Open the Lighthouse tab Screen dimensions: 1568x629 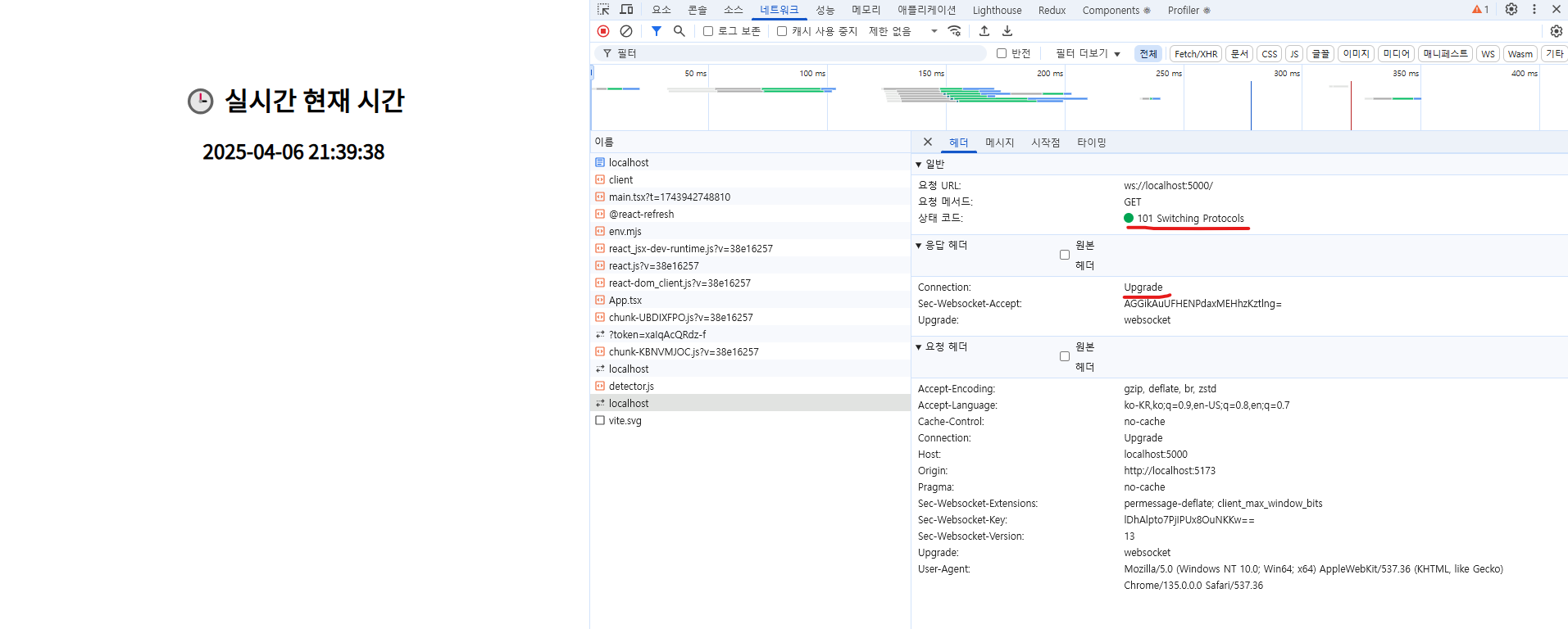(998, 10)
